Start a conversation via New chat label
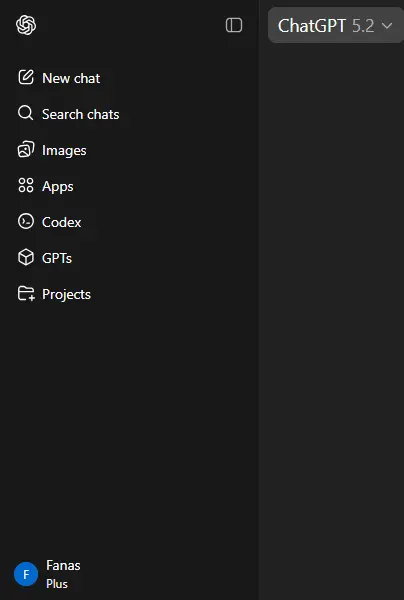This screenshot has height=600, width=404. tap(71, 78)
